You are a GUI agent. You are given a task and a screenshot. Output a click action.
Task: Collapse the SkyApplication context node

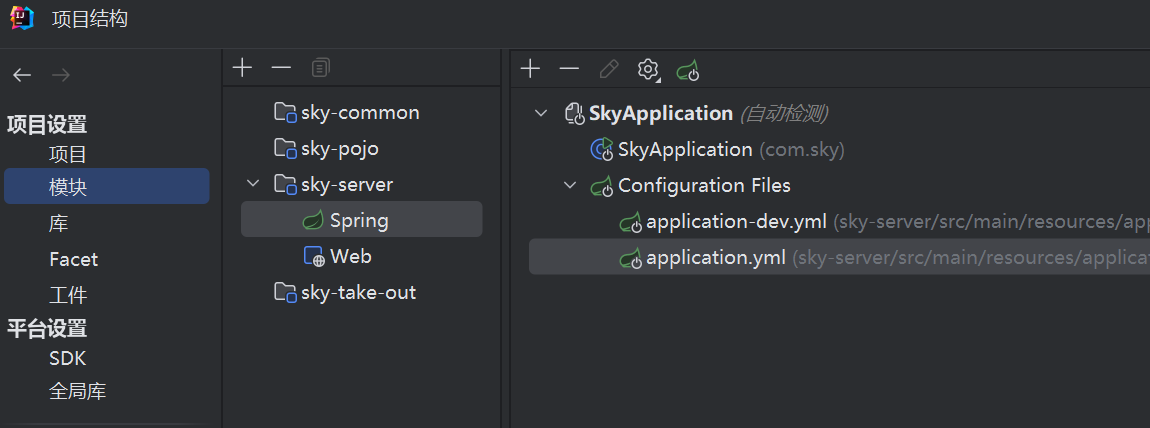pyautogui.click(x=541, y=113)
